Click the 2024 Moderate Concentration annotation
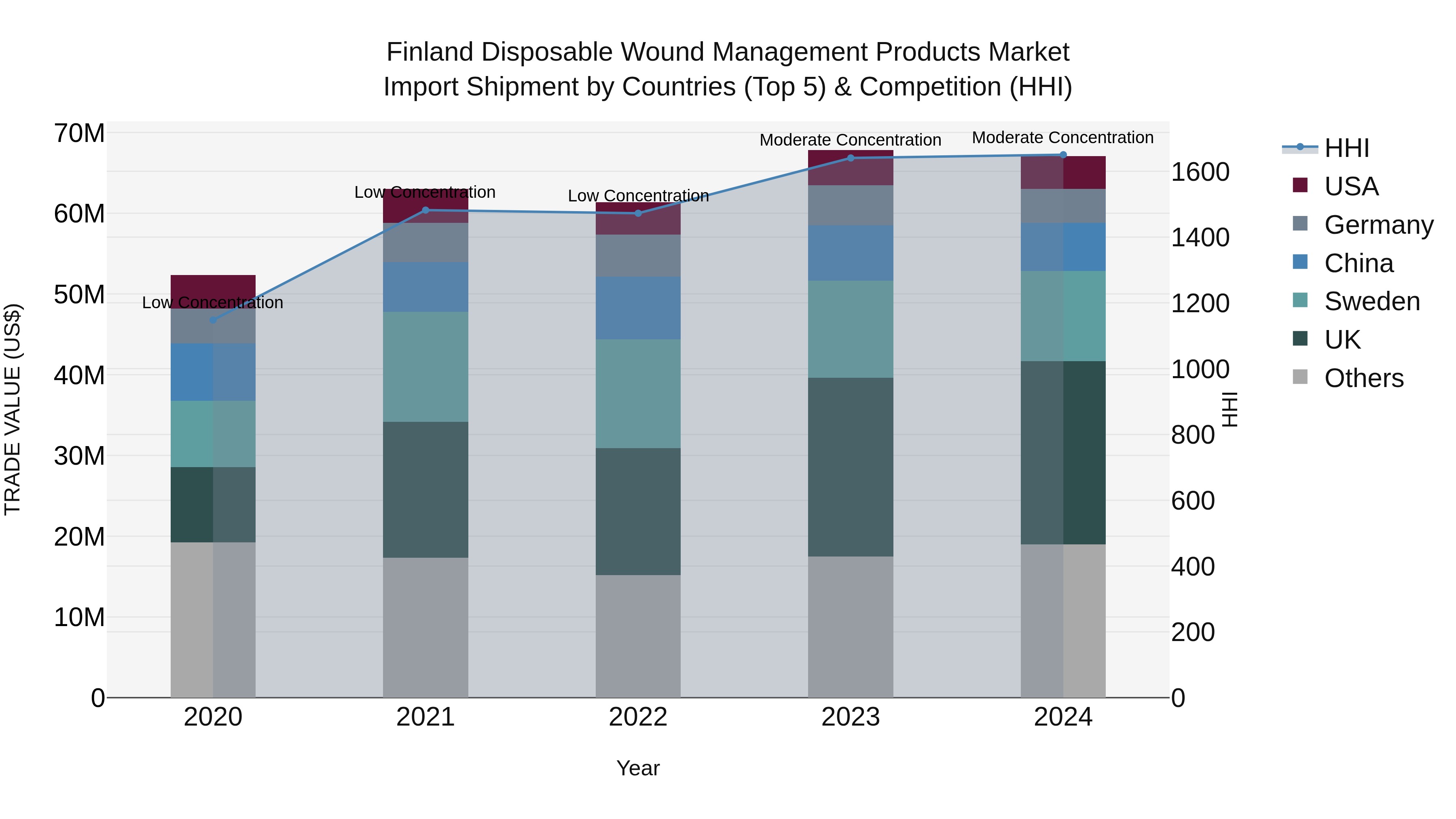The width and height of the screenshot is (1456, 819). click(1063, 138)
